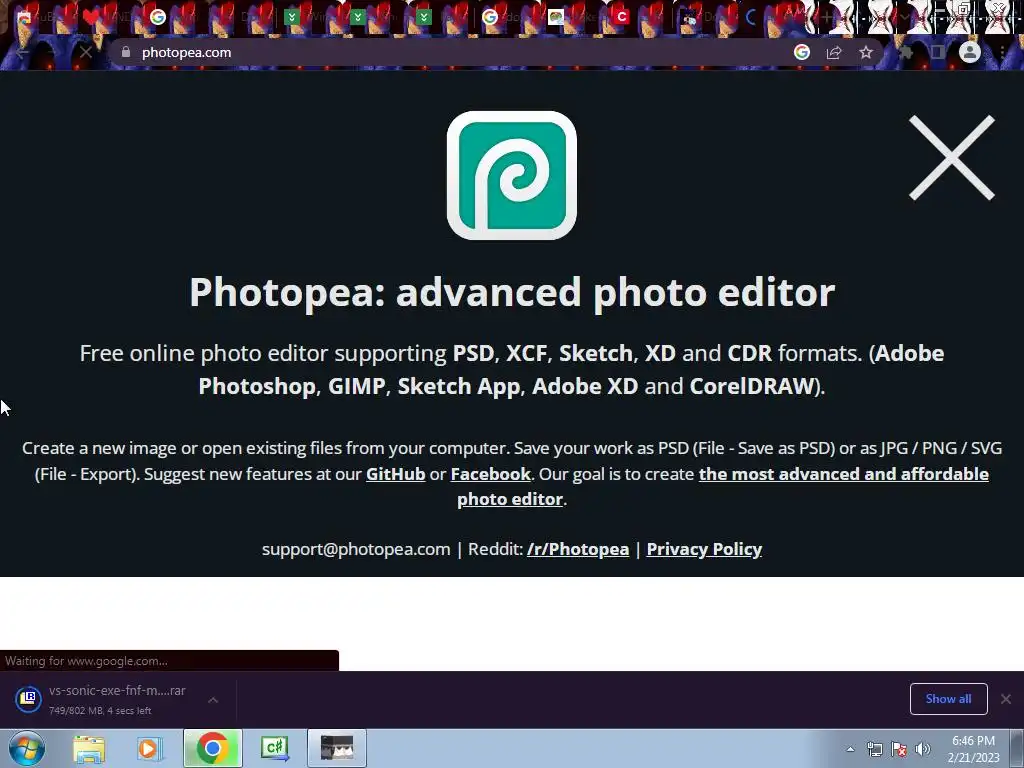Viewport: 1024px width, 768px height.
Task: Open Windows Explorer from the taskbar
Action: [x=89, y=748]
